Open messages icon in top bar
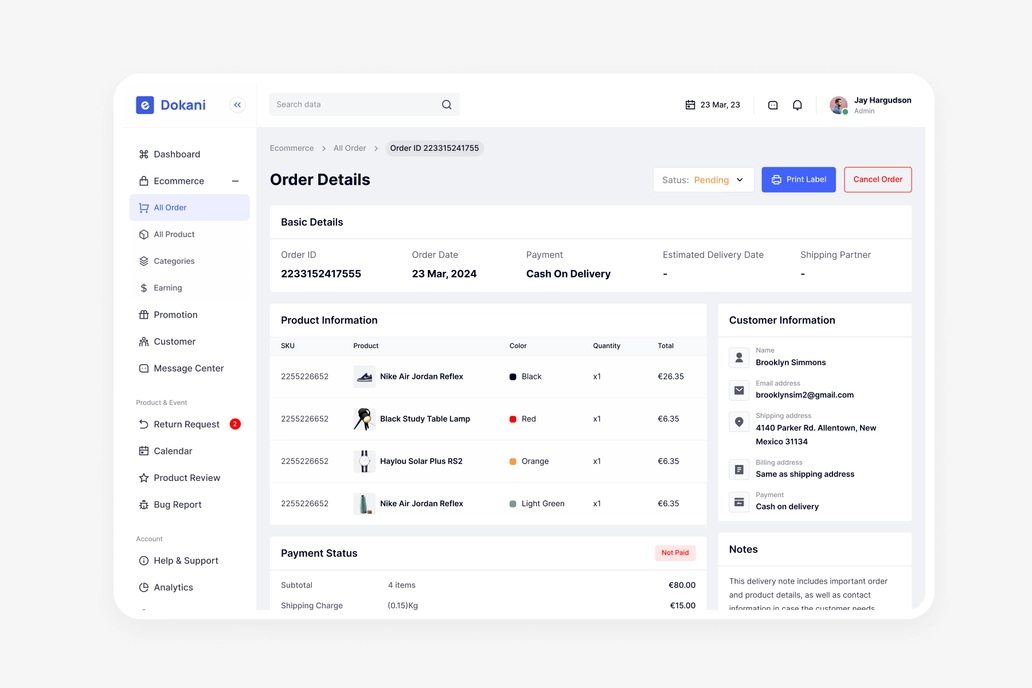The image size is (1032, 688). tap(773, 105)
